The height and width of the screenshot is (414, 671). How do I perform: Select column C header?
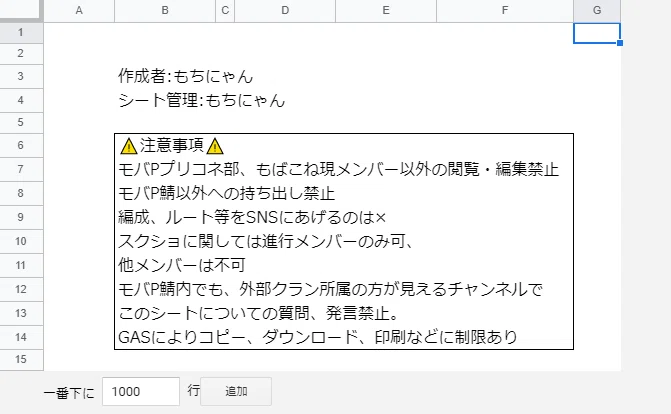tap(225, 11)
